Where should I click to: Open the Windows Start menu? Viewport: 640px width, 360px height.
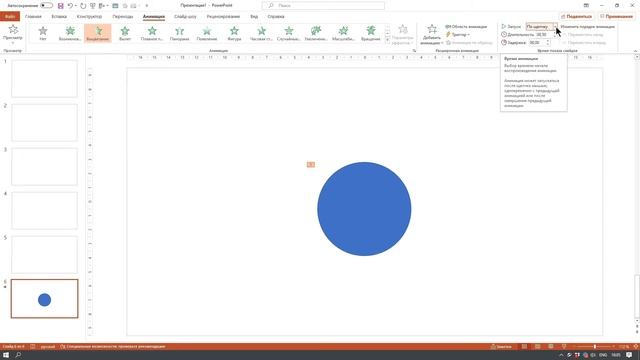6,355
